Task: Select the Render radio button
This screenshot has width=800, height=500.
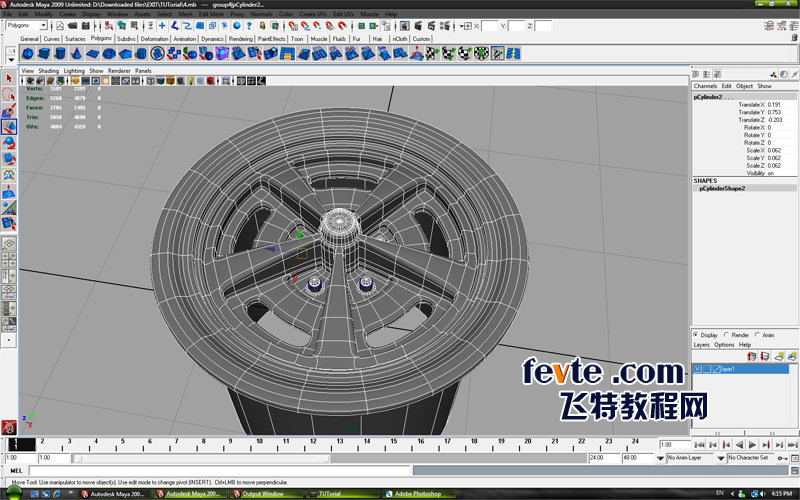Action: pos(727,335)
